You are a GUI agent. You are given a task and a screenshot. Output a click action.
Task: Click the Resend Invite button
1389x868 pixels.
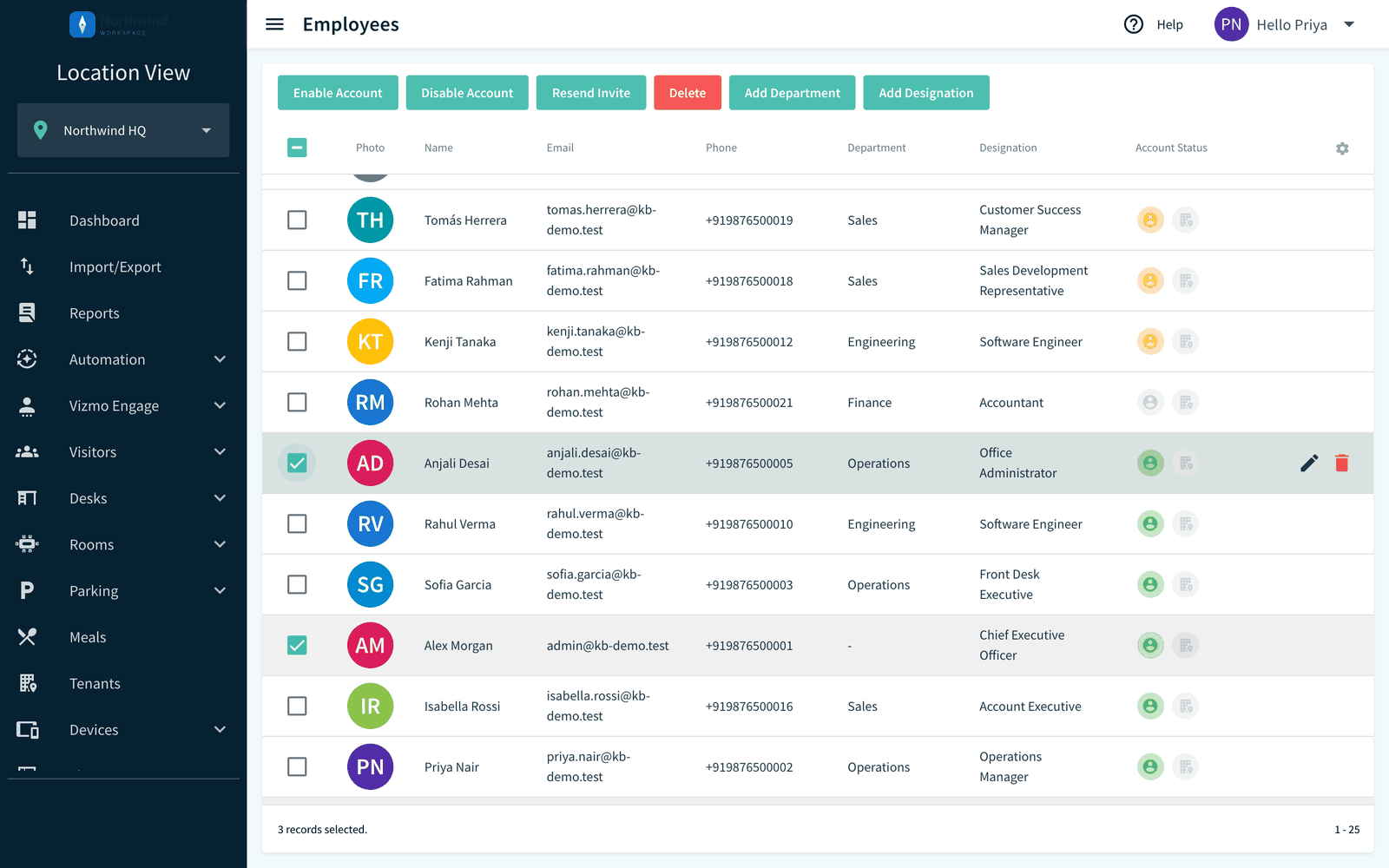pyautogui.click(x=591, y=93)
